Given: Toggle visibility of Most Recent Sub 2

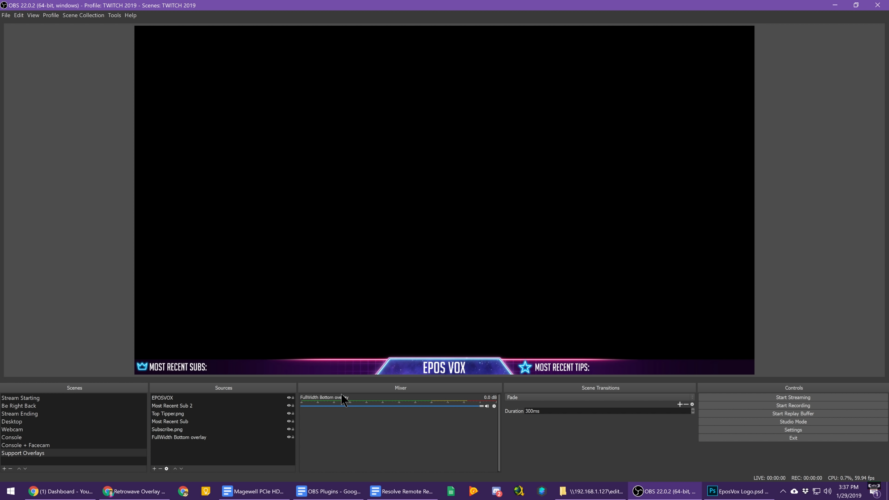Looking at the screenshot, I should (x=289, y=406).
